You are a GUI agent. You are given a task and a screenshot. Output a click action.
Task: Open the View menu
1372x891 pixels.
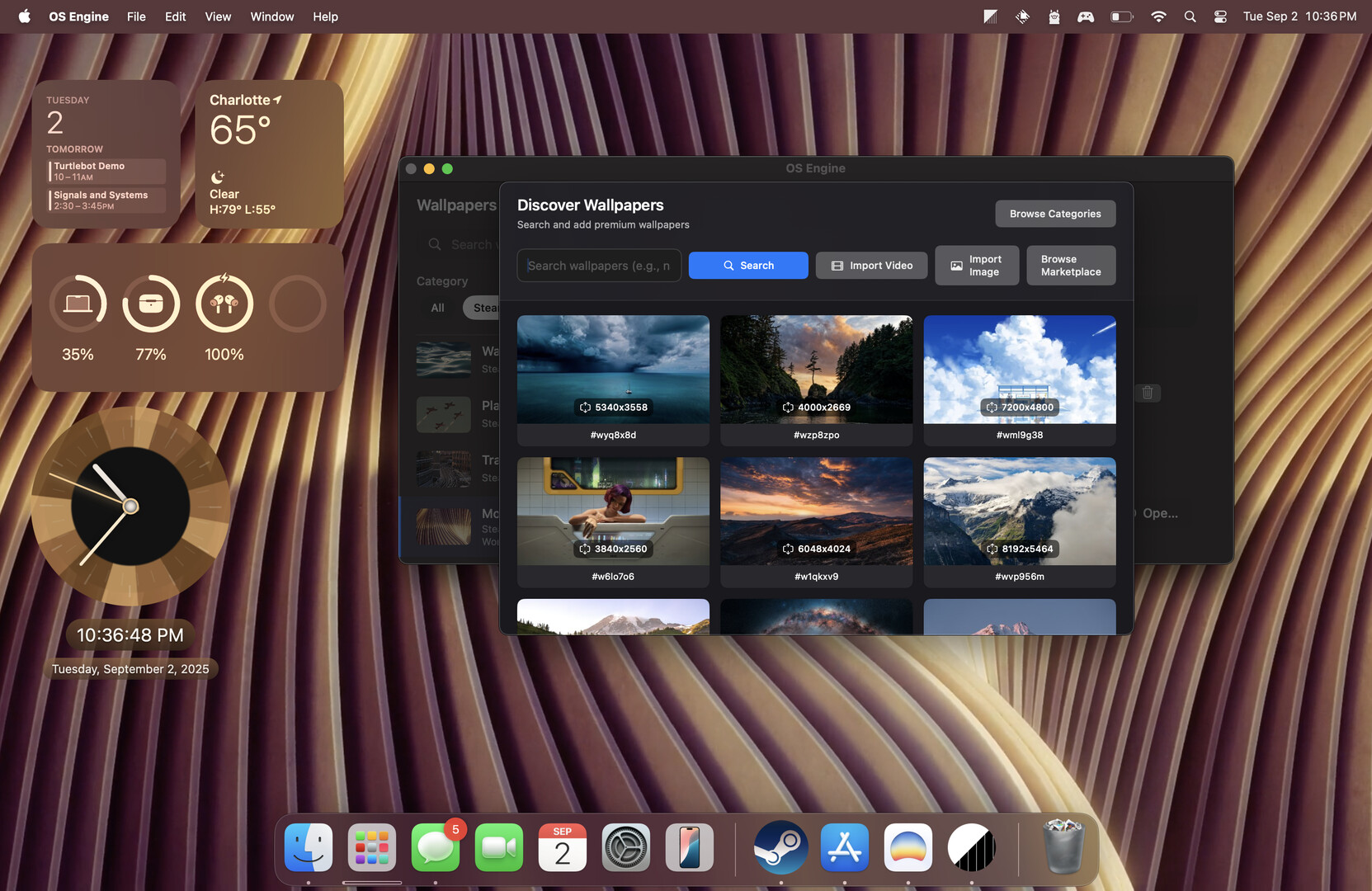217,16
